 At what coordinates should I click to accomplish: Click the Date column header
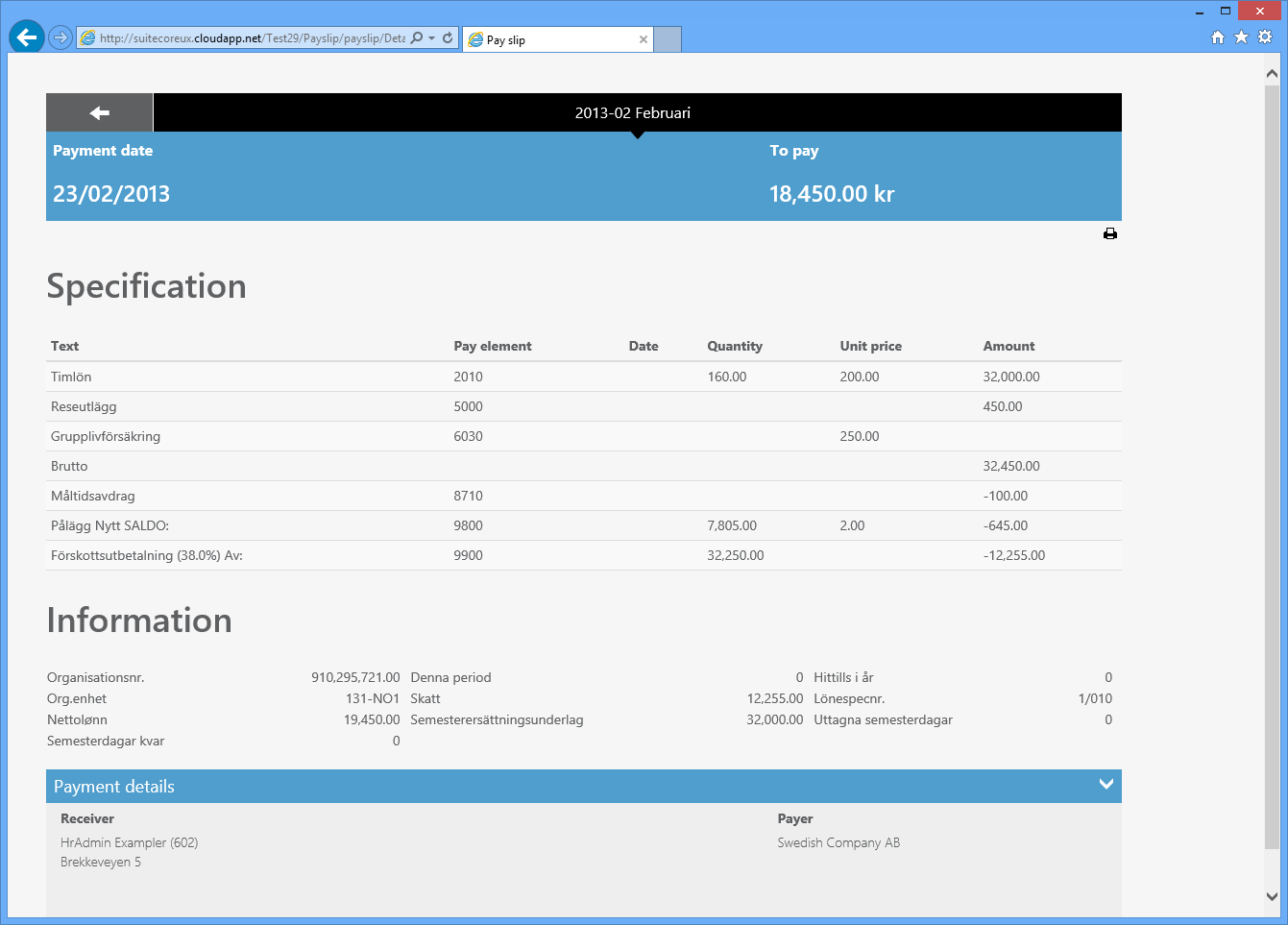644,346
